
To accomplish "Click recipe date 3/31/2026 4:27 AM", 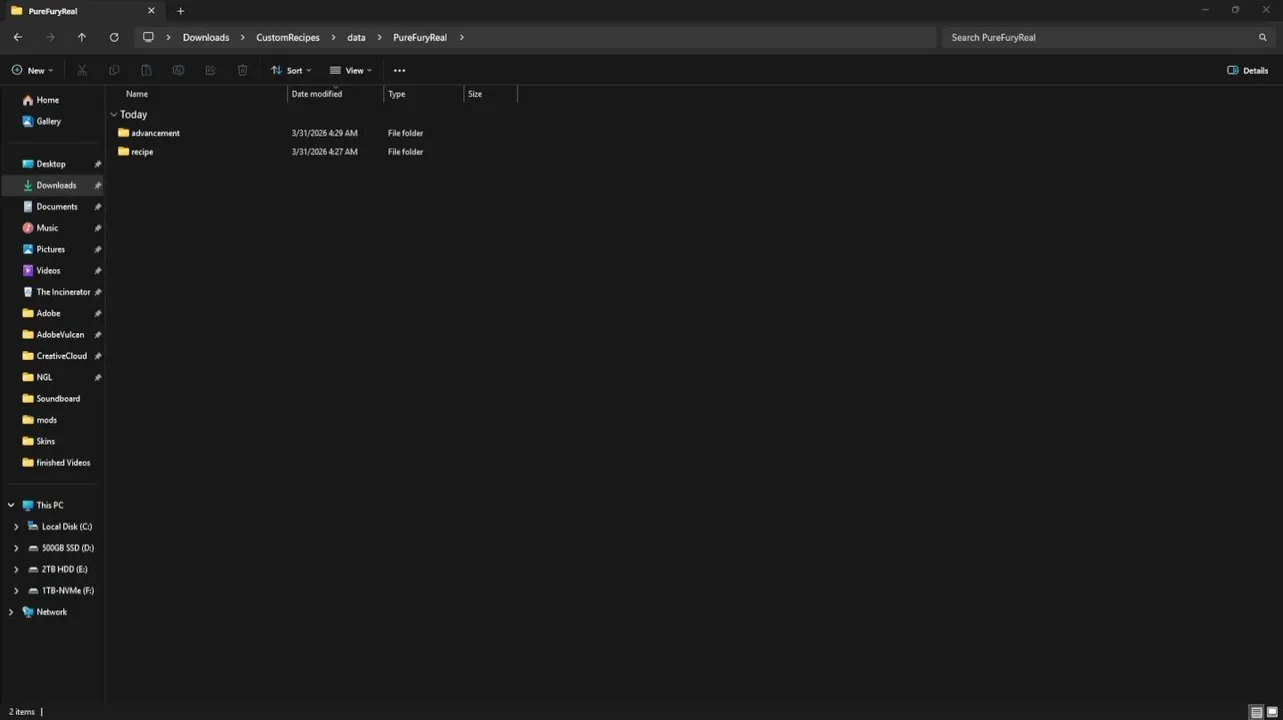I will pos(324,152).
